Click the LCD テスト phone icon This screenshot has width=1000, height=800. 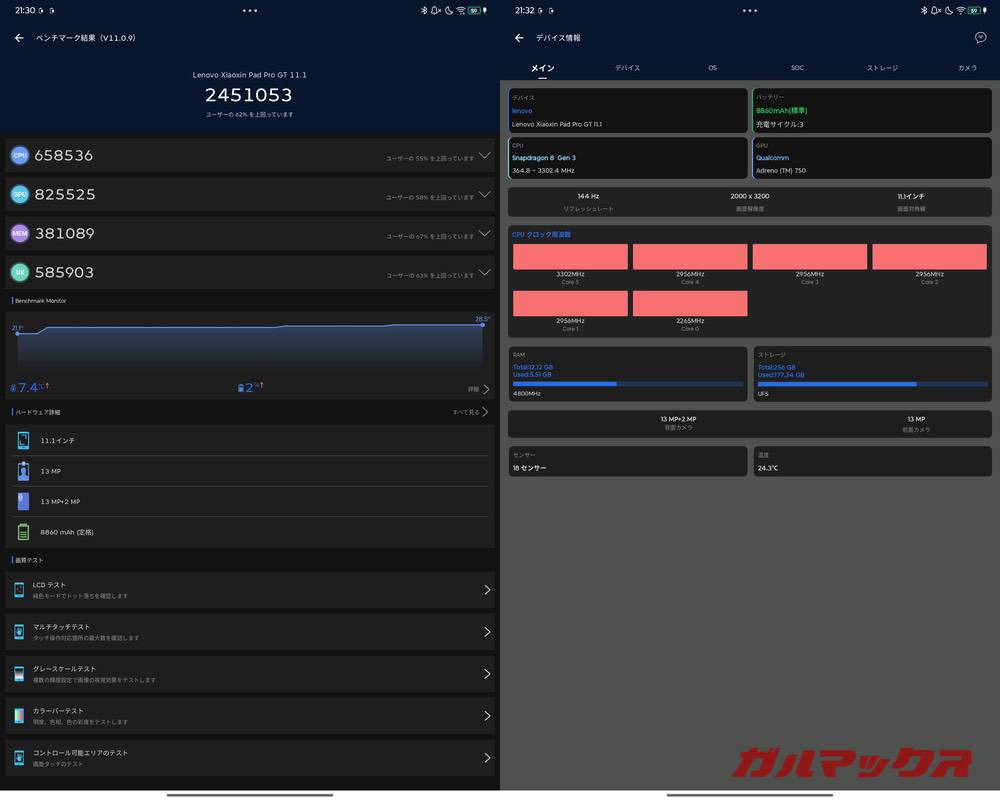[x=17, y=589]
